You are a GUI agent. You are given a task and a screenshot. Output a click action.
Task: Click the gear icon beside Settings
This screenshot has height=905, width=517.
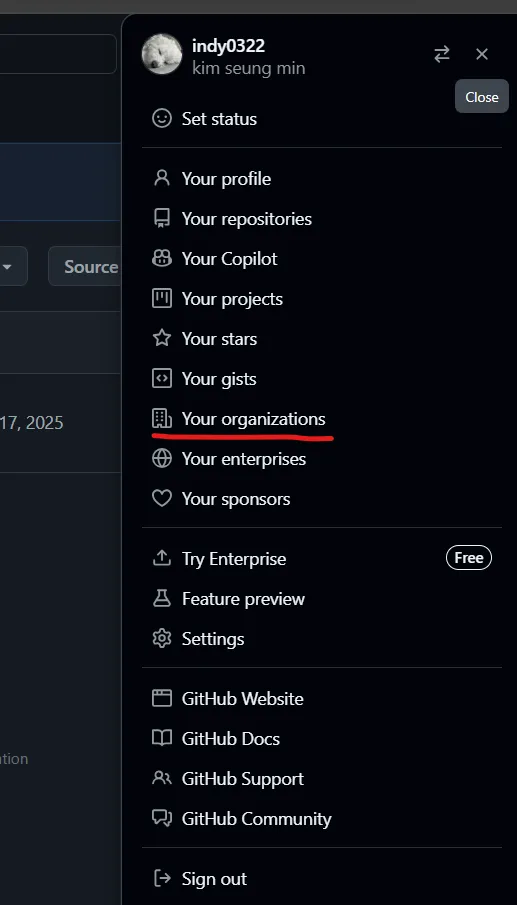coord(162,638)
